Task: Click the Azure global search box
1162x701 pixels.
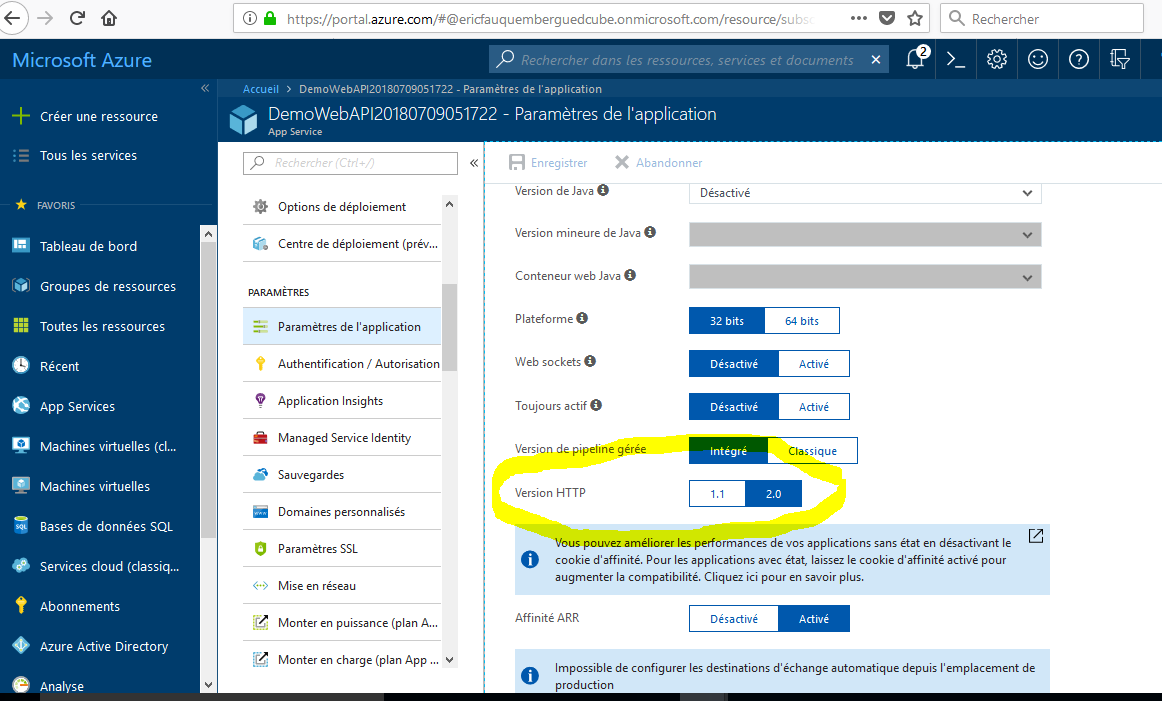Action: tap(680, 60)
